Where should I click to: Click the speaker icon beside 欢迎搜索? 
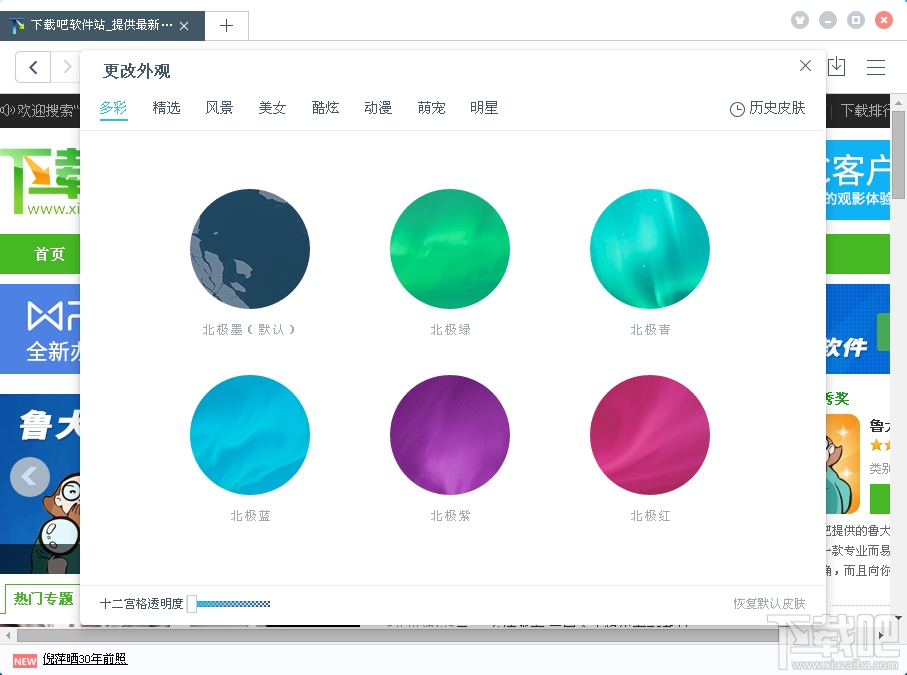(x=8, y=111)
